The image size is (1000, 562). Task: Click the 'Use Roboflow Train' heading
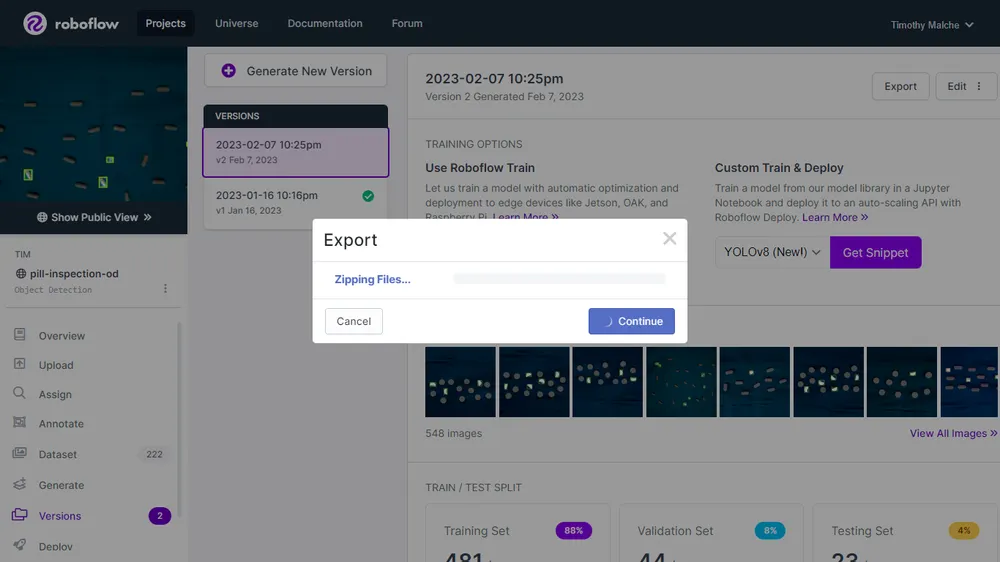coord(480,168)
